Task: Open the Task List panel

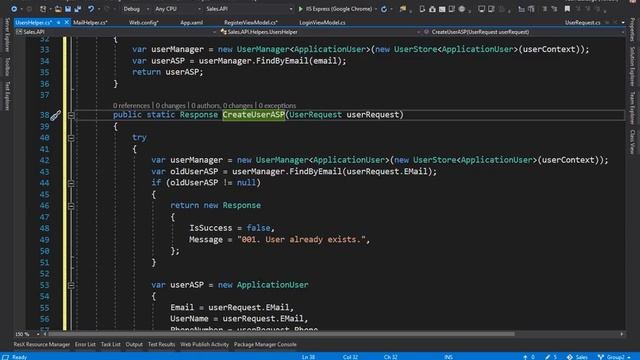Action: click(x=111, y=344)
